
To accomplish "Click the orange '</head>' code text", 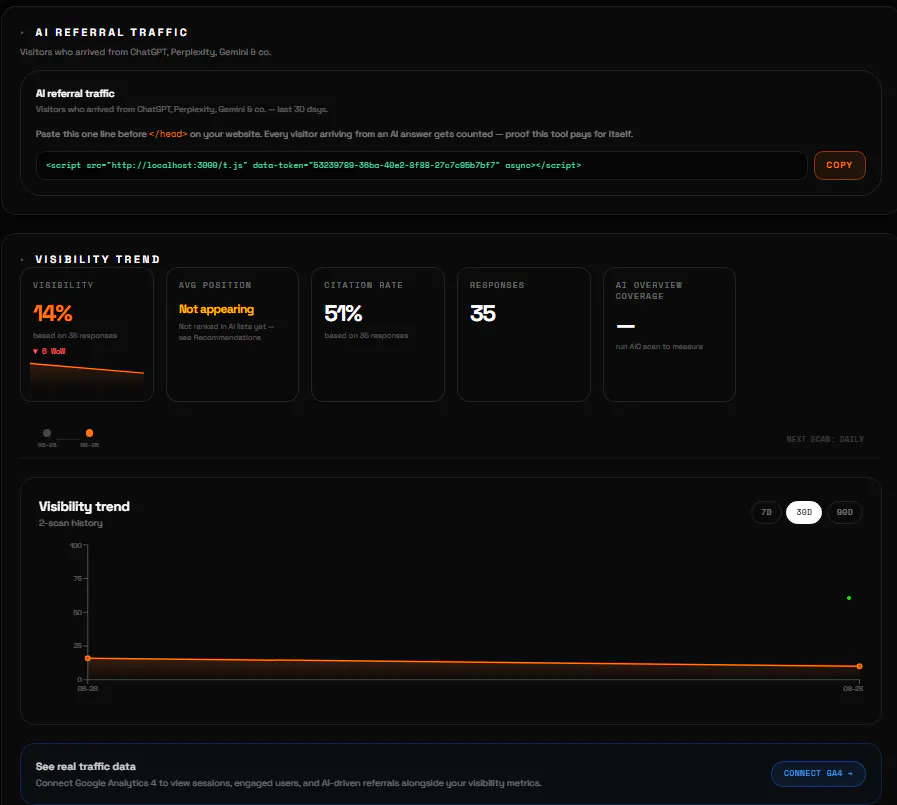I will click(168, 134).
